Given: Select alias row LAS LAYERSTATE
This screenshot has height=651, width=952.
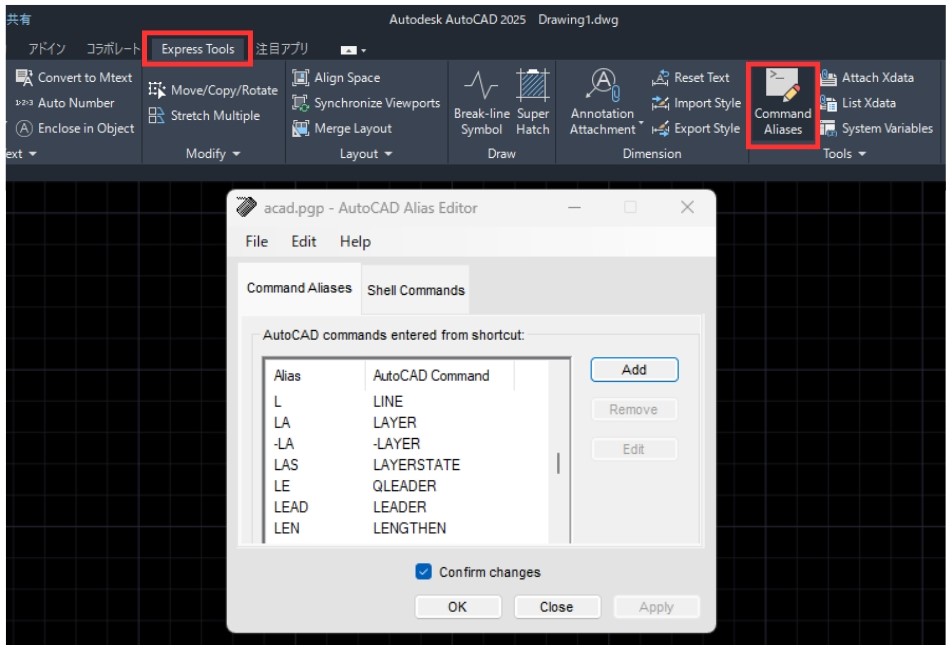Looking at the screenshot, I should pyautogui.click(x=407, y=465).
